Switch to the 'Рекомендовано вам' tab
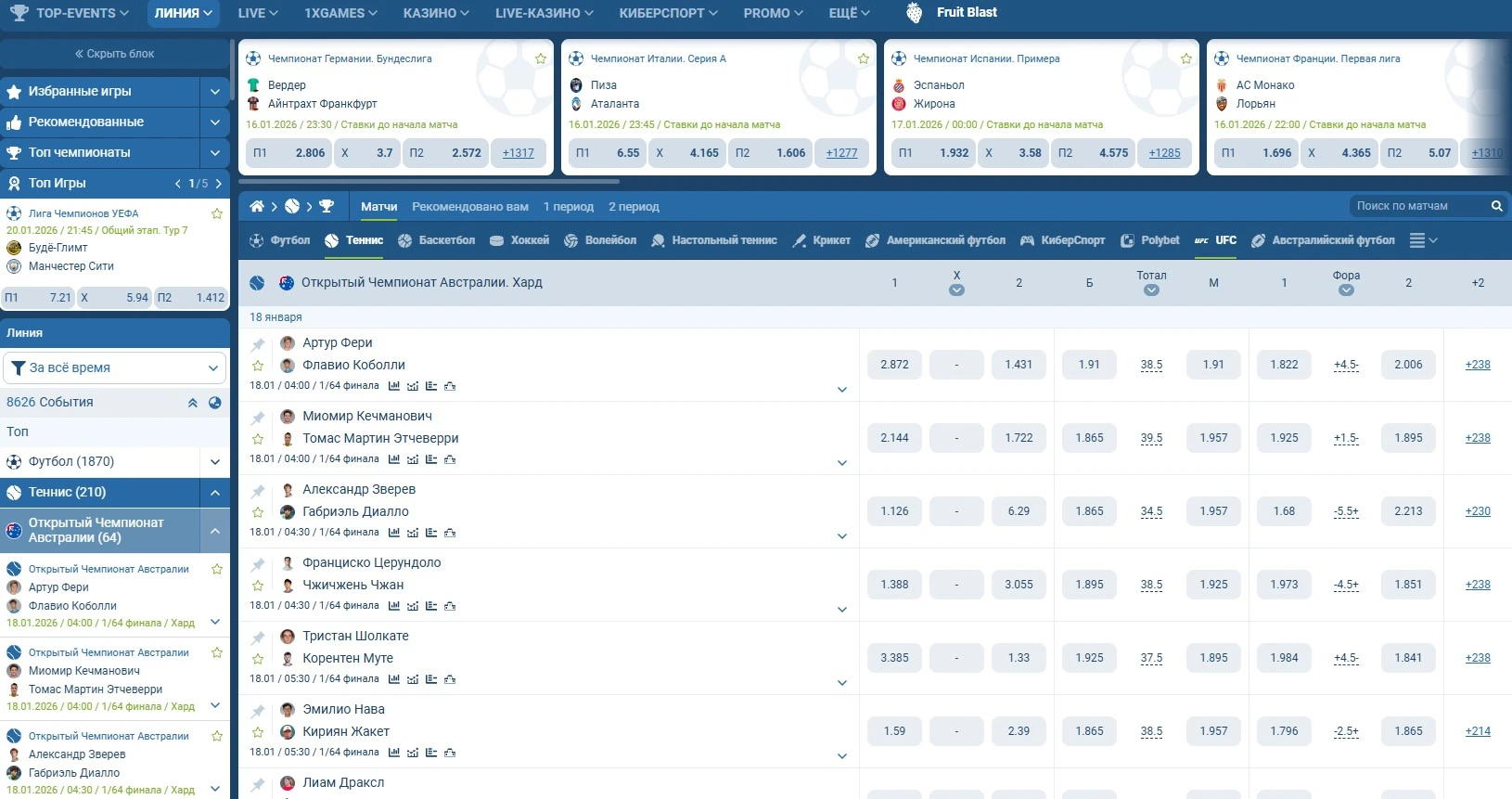This screenshot has height=799, width=1512. click(x=470, y=207)
